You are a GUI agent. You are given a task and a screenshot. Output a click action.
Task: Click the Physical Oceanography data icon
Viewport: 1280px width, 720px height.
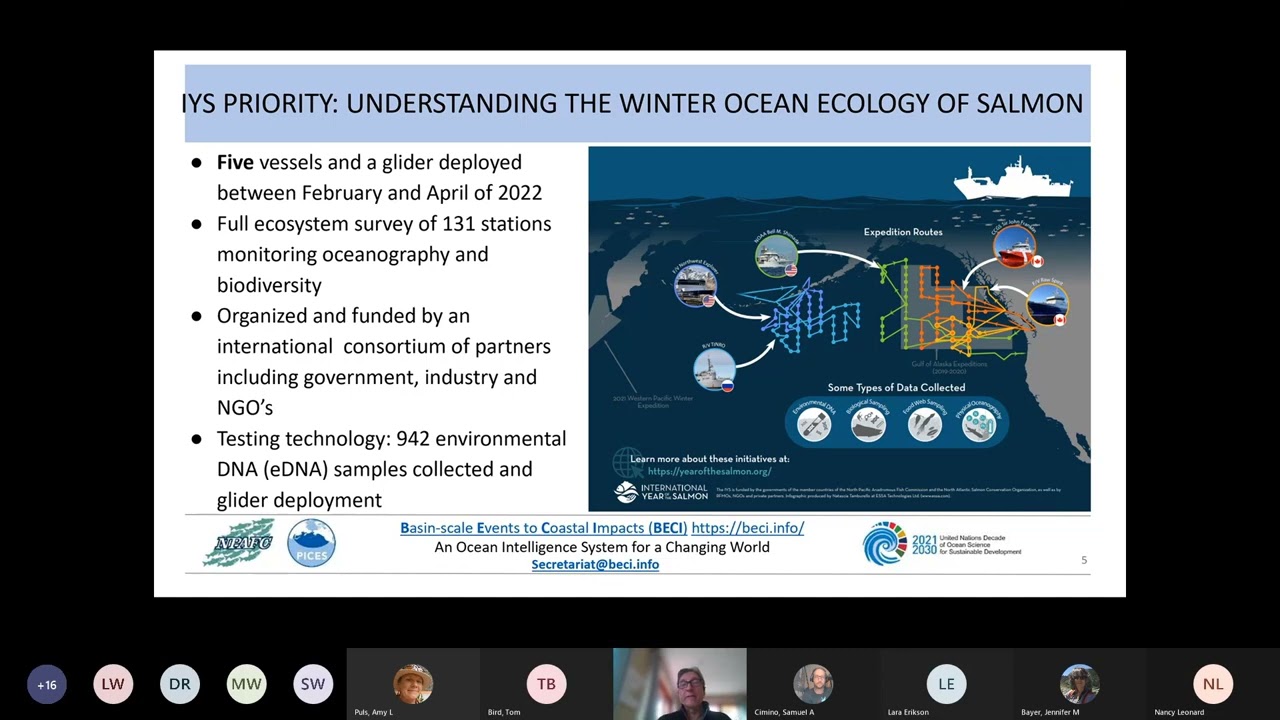[x=979, y=425]
